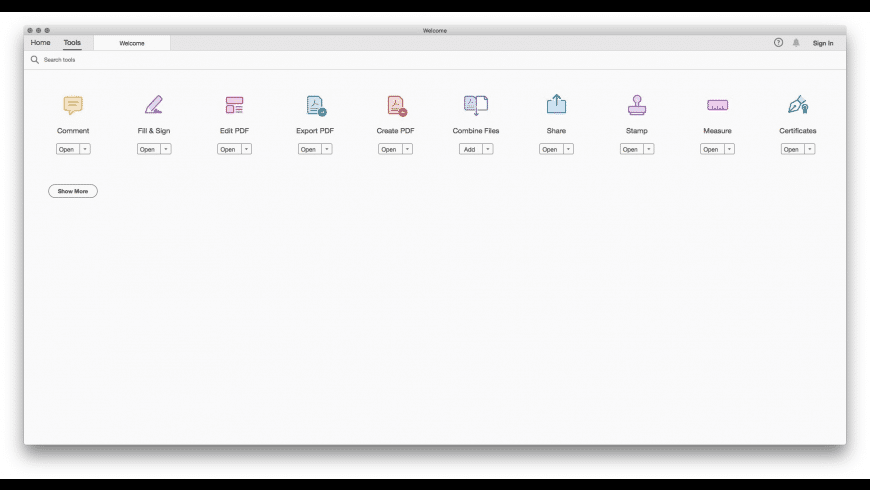Open the Export PDF tool button
This screenshot has height=490, width=870.
click(310, 149)
